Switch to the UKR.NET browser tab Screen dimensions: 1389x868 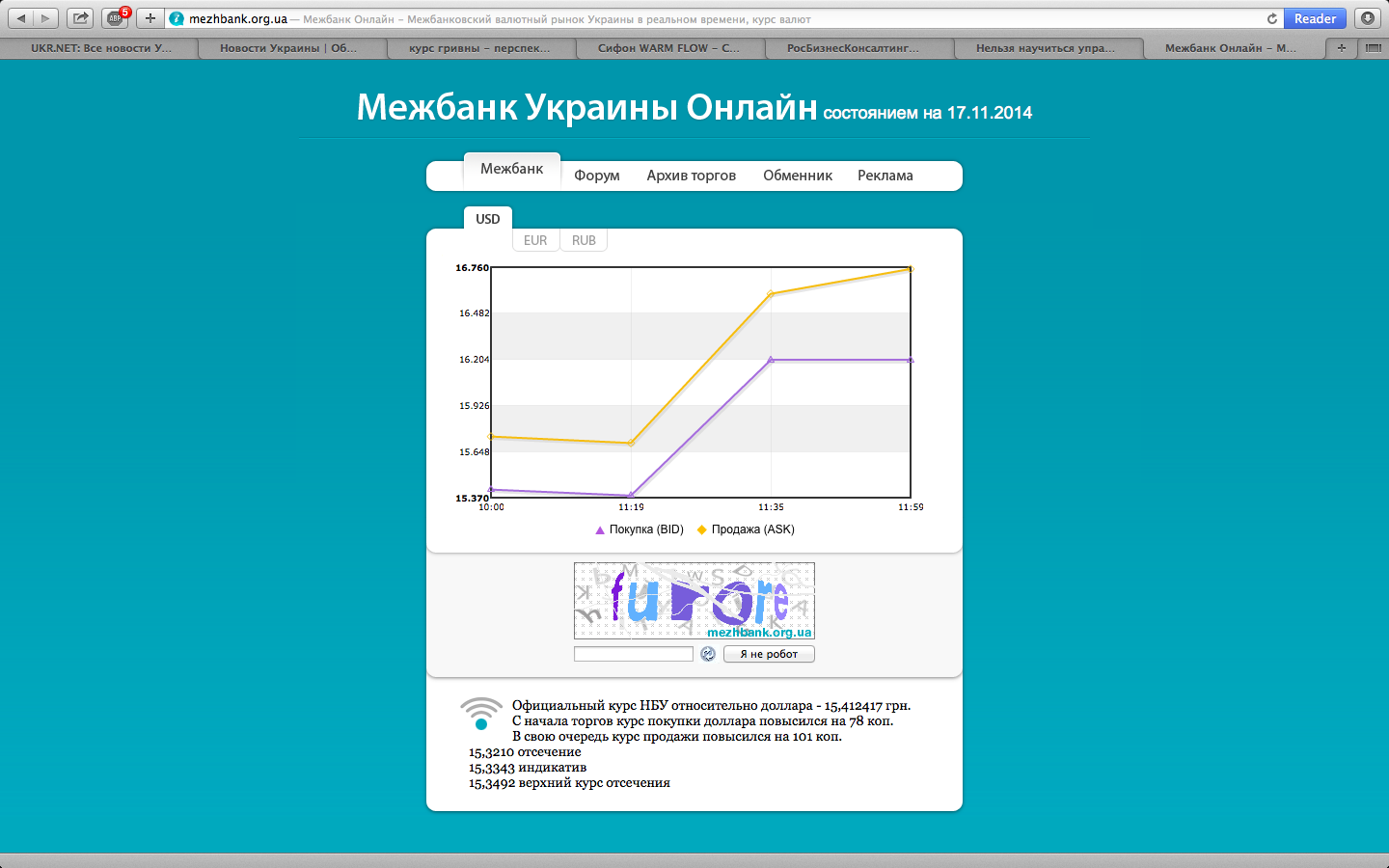pyautogui.click(x=100, y=47)
